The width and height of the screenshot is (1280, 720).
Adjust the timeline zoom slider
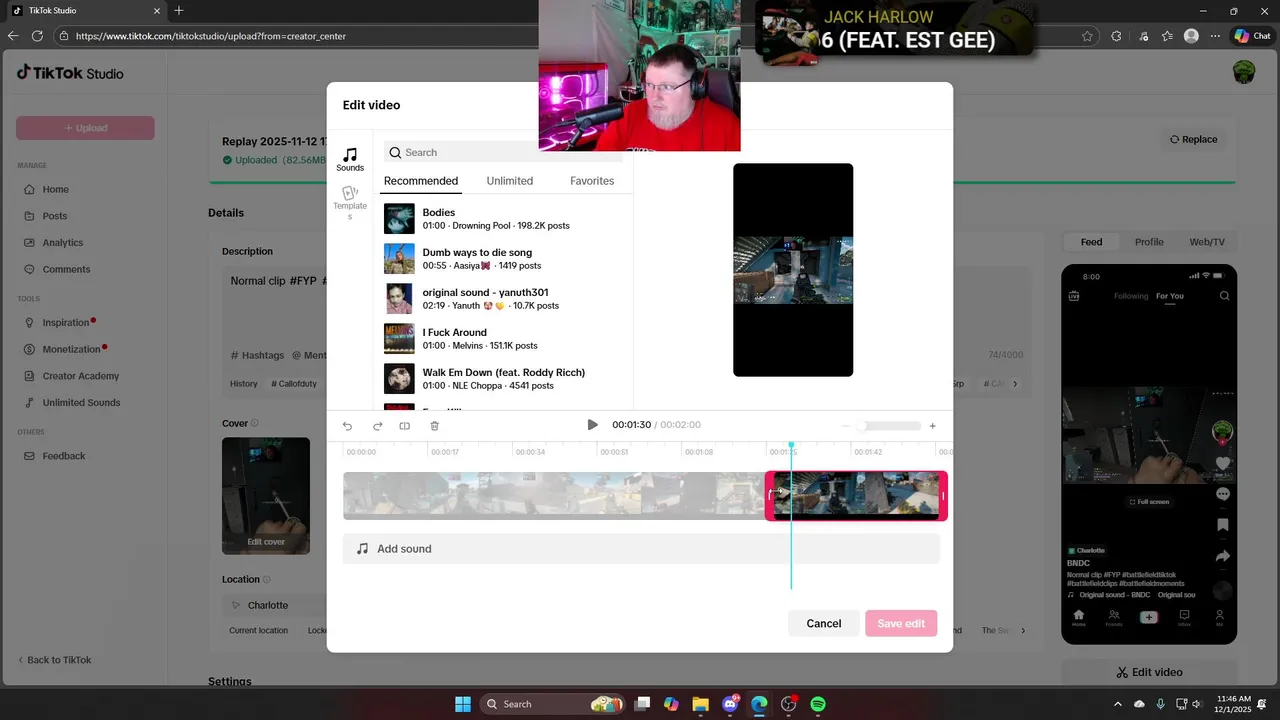[890, 426]
